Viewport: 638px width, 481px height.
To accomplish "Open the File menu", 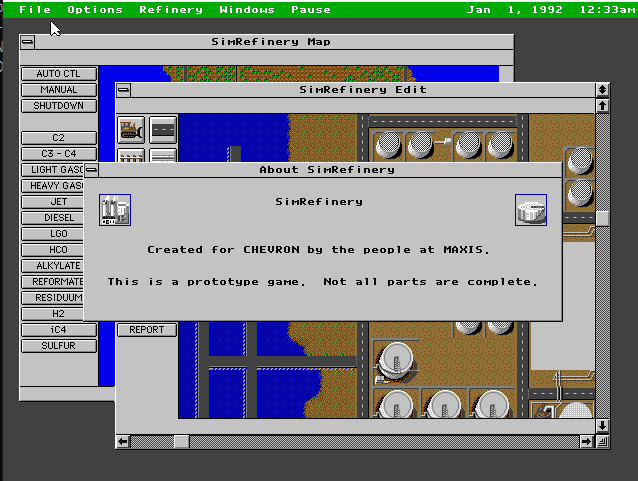I will [x=35, y=10].
